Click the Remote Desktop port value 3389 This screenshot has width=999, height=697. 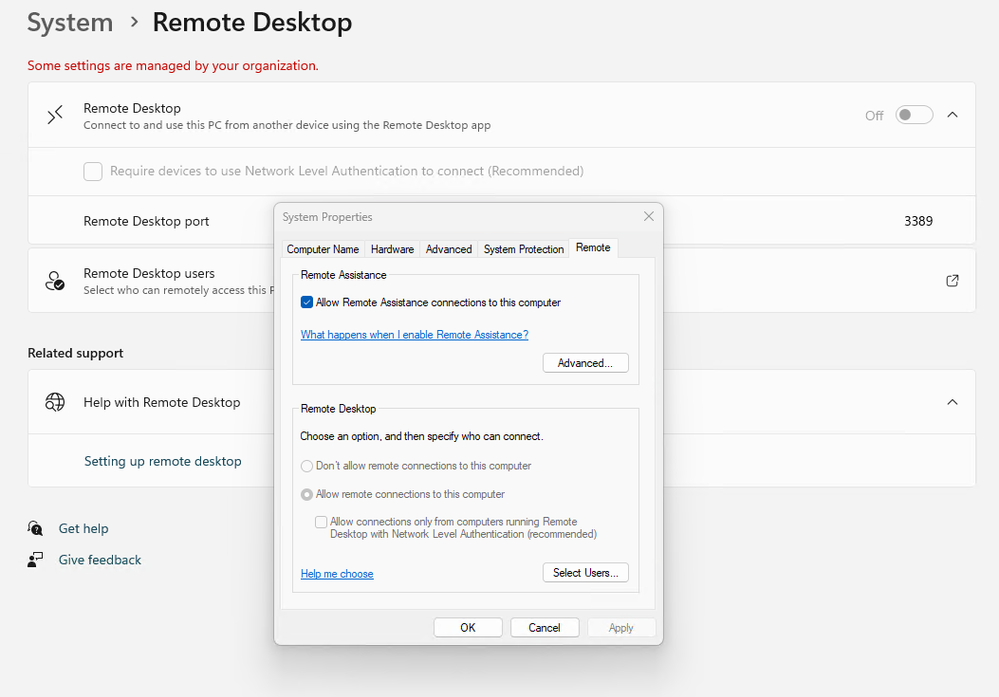point(918,221)
